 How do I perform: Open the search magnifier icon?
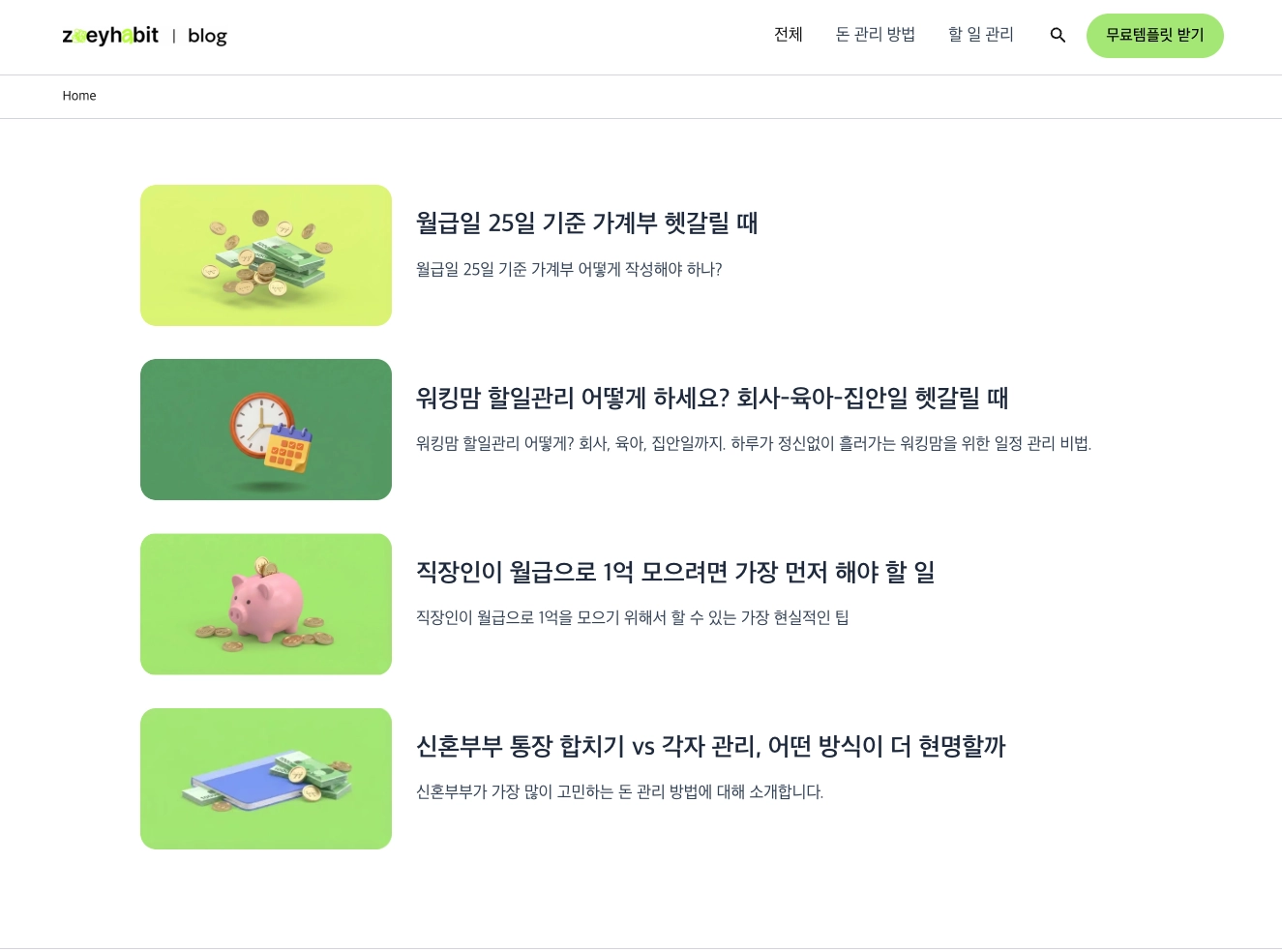1058,35
